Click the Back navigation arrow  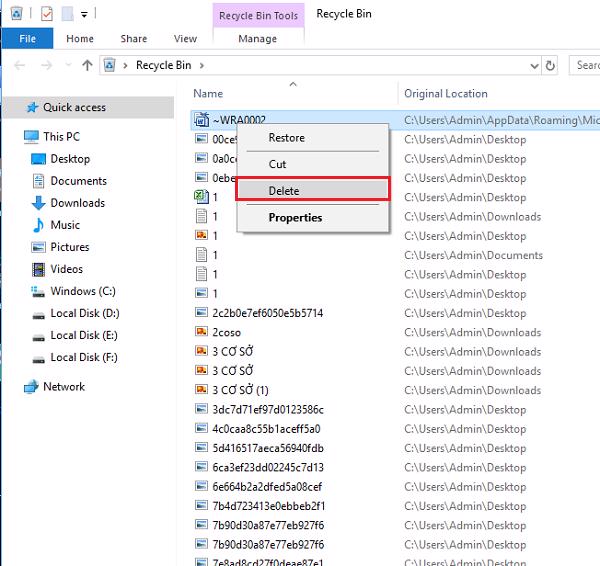[20, 65]
